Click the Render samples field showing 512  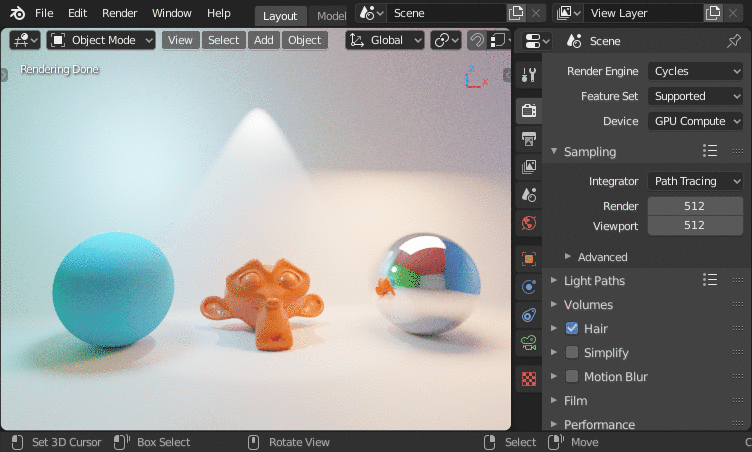coord(695,206)
